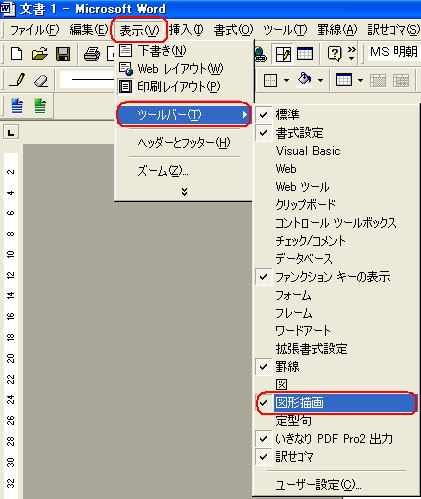
Task: Select the Draw Table pencil tool
Action: 17,80
